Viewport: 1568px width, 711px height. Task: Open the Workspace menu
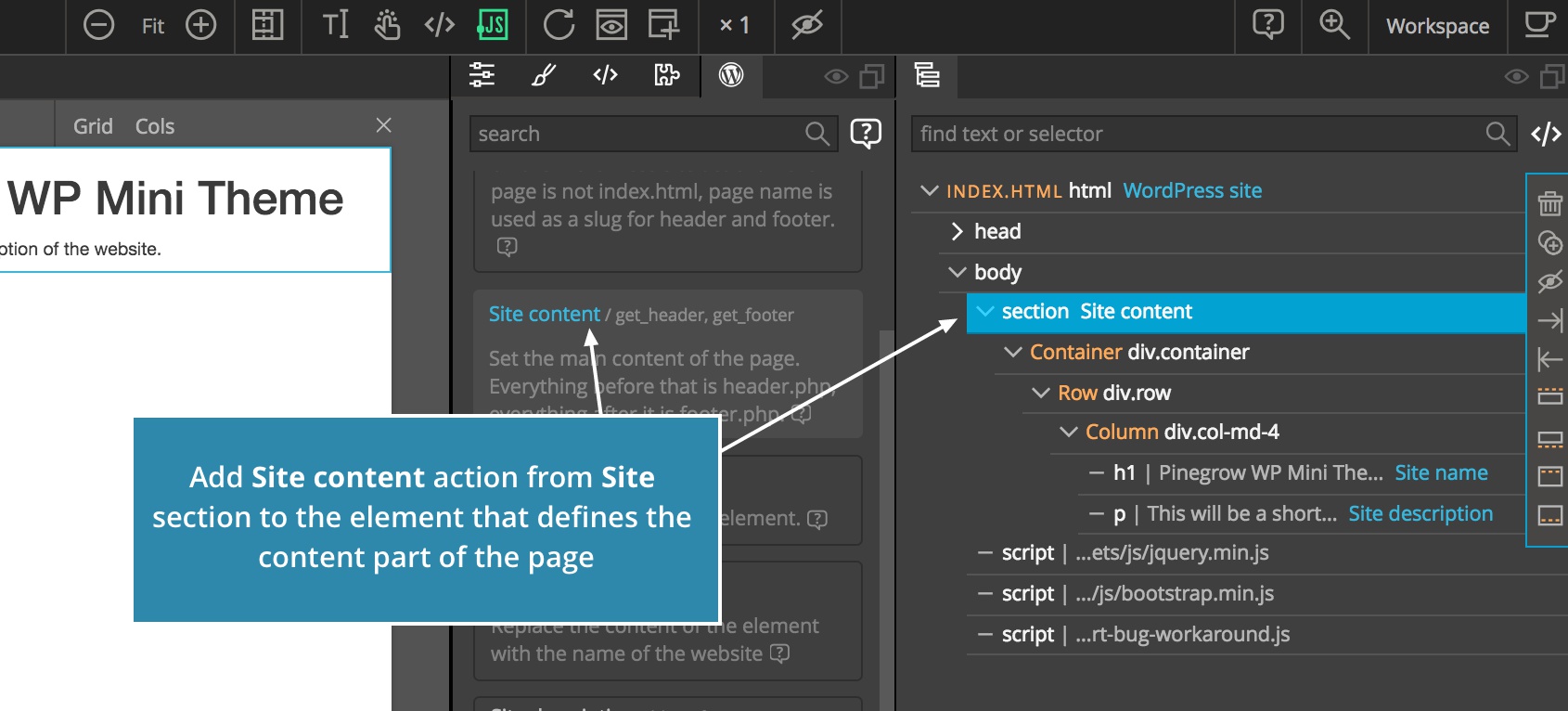1437,26
